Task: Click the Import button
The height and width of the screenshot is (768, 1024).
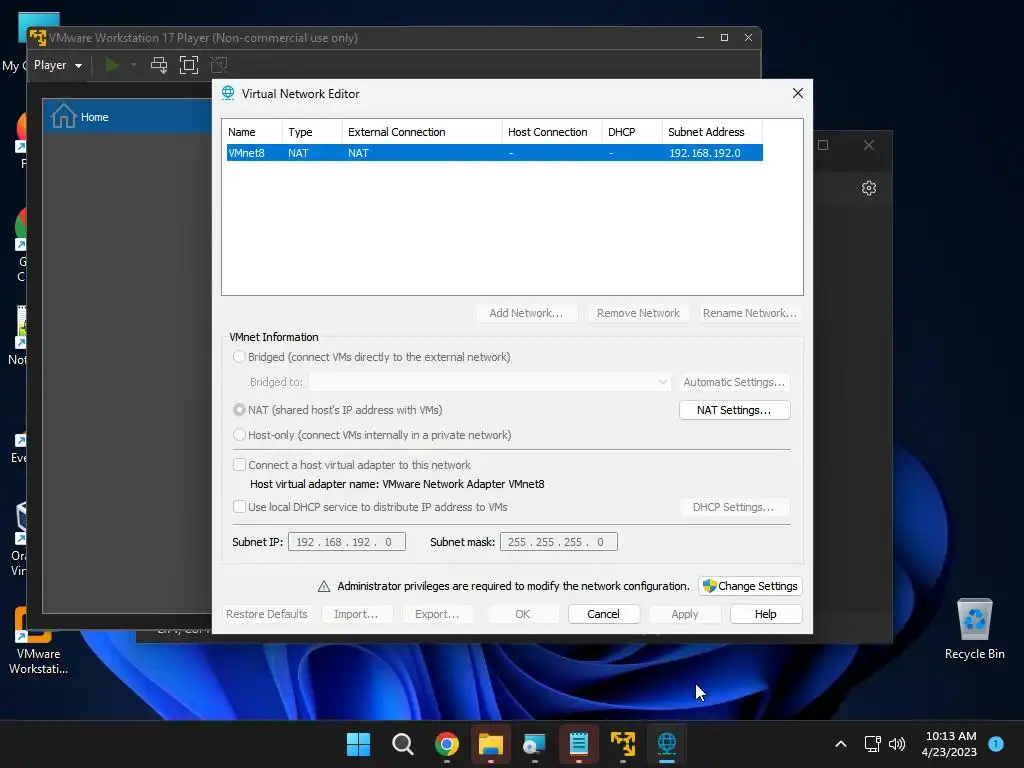Action: click(356, 614)
